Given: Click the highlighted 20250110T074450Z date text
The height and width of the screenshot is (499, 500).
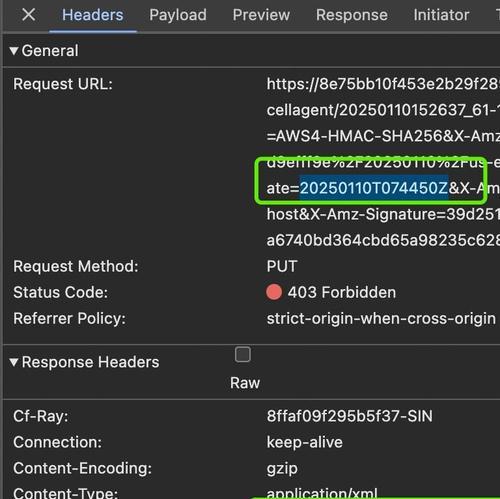Looking at the screenshot, I should point(374,188).
